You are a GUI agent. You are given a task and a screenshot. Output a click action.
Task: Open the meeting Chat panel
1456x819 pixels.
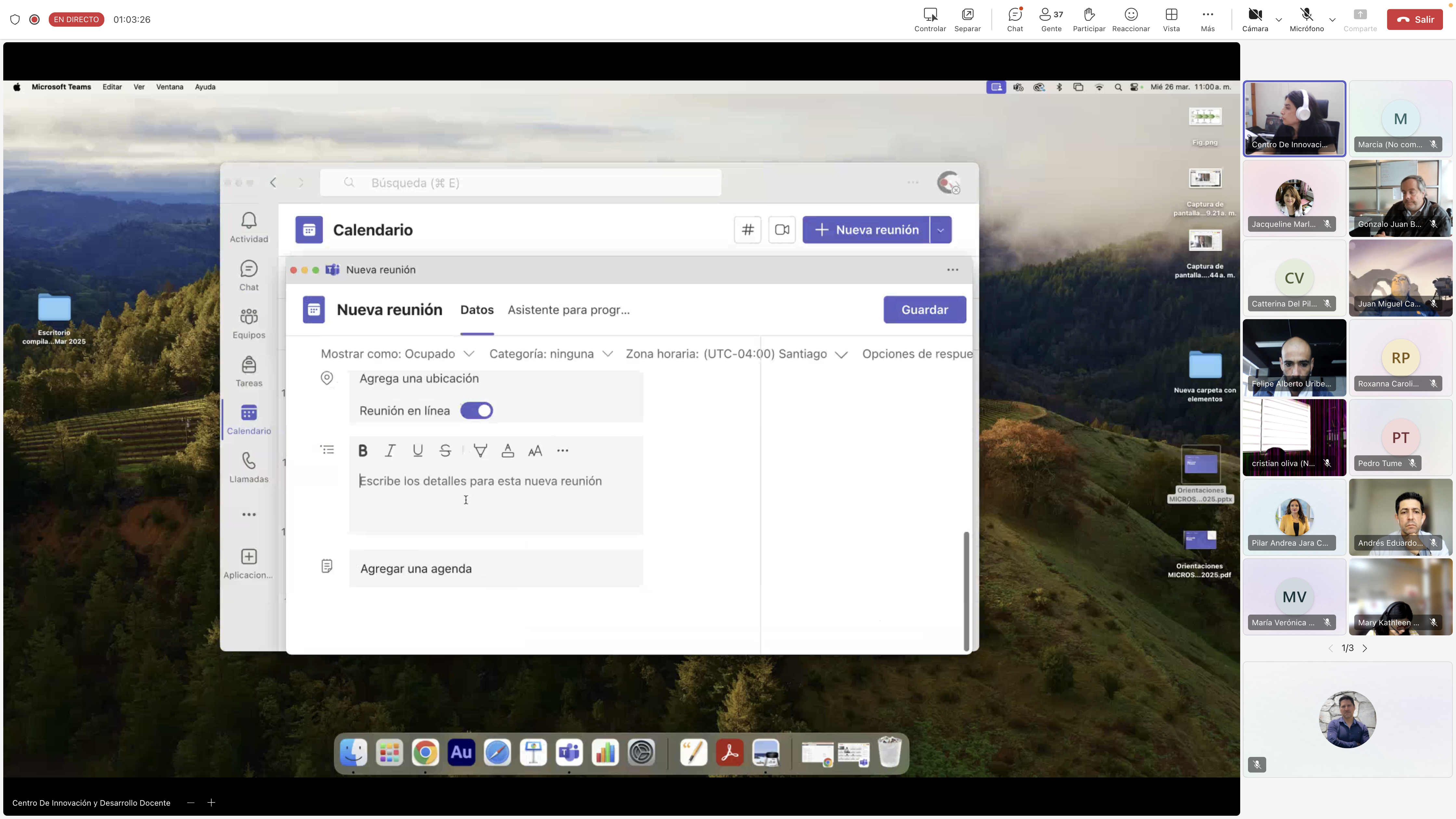(x=1015, y=20)
